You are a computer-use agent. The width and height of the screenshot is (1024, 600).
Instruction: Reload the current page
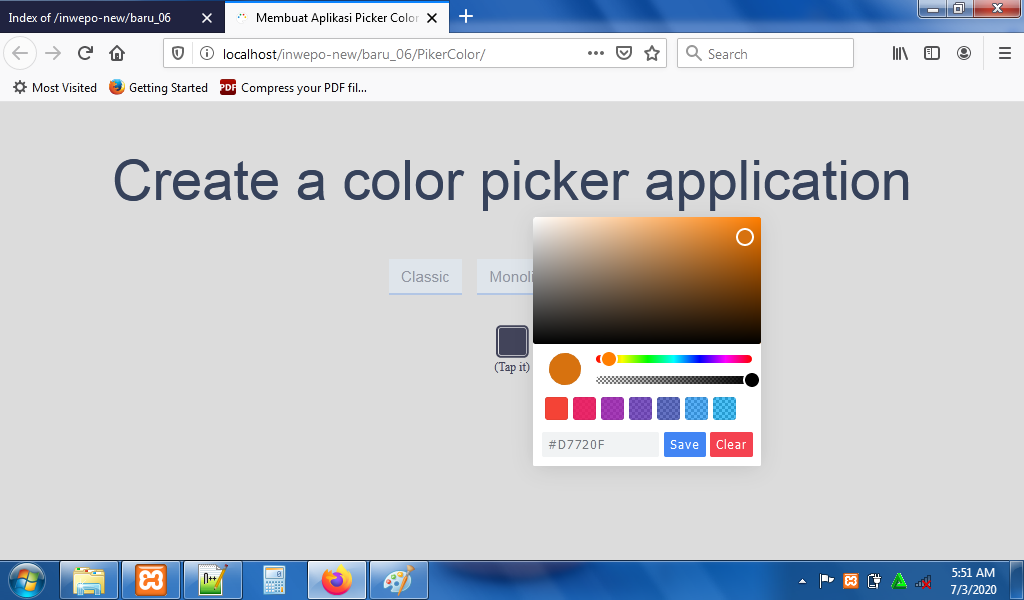[85, 54]
